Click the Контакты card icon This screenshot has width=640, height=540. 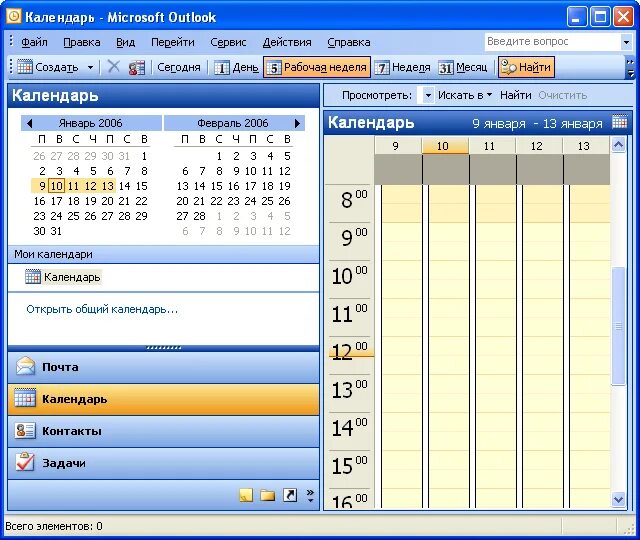tap(24, 431)
